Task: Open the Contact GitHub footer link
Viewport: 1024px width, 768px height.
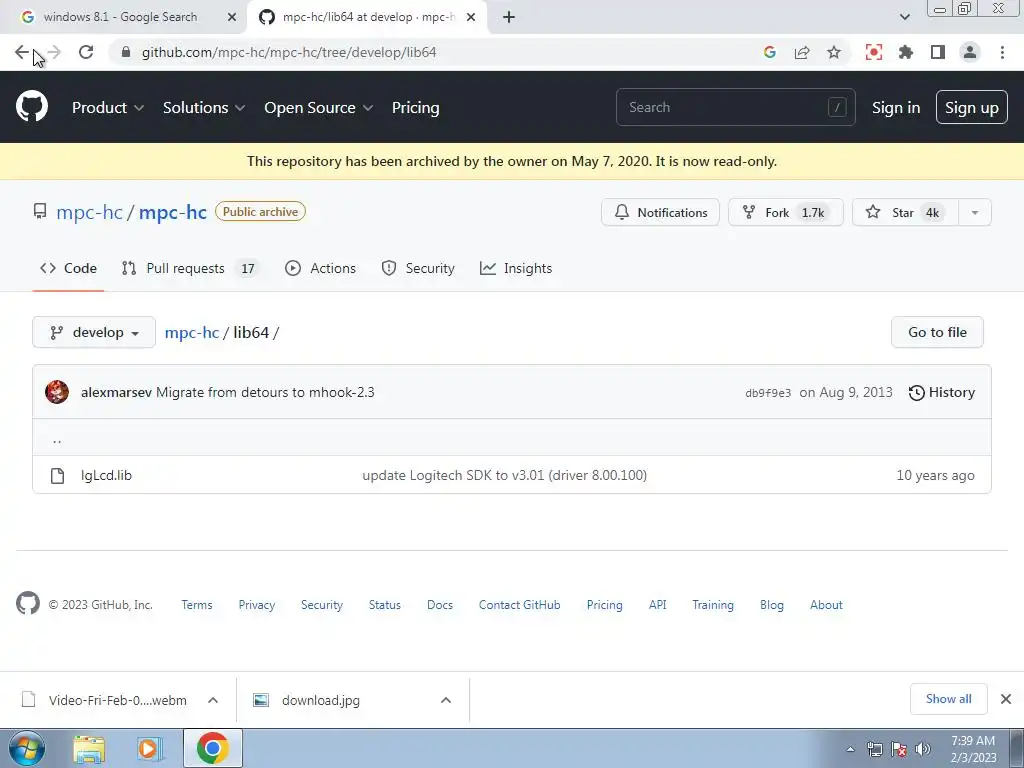Action: (x=519, y=605)
